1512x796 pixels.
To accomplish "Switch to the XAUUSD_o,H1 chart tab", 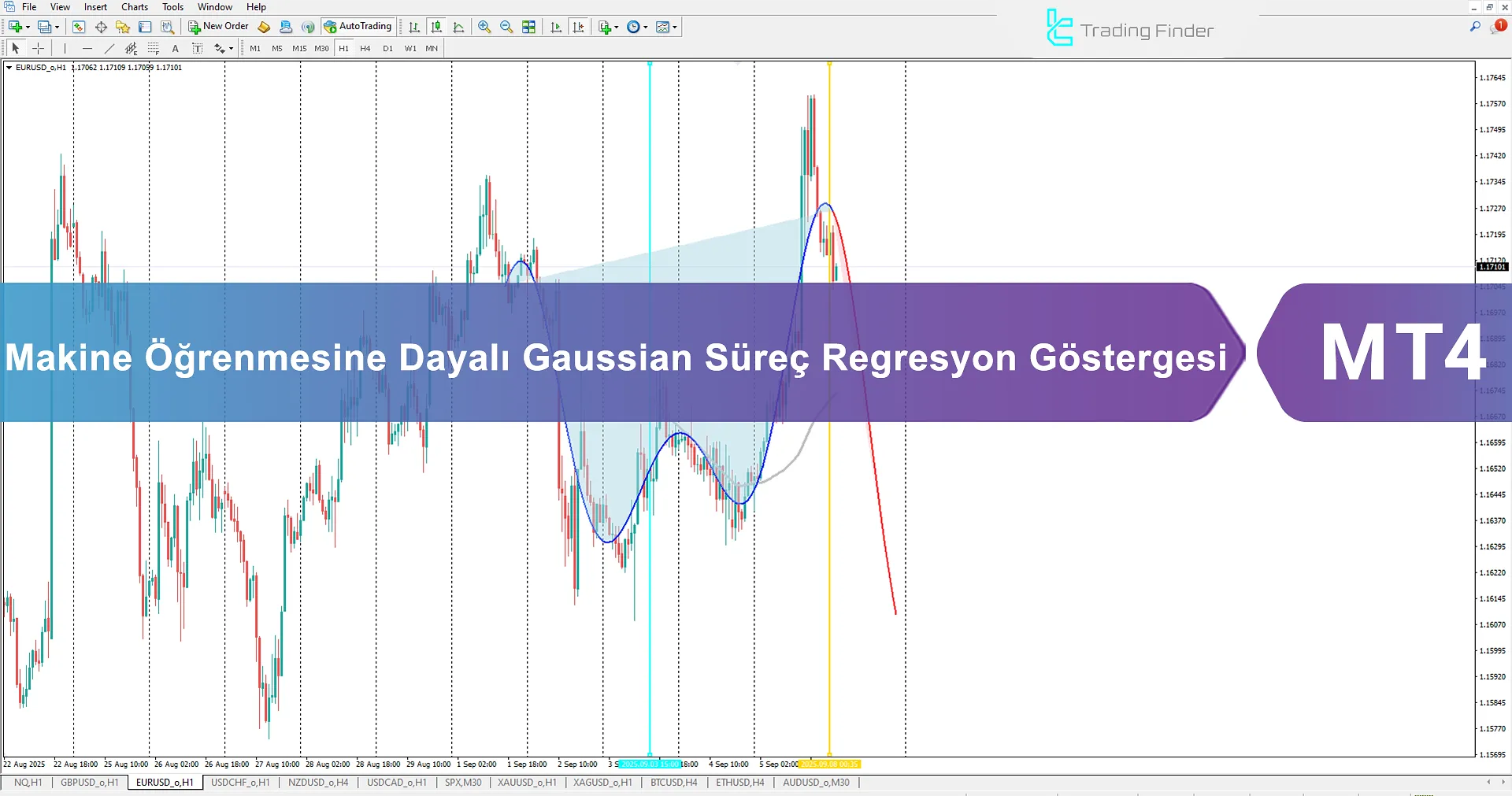I will pyautogui.click(x=526, y=783).
